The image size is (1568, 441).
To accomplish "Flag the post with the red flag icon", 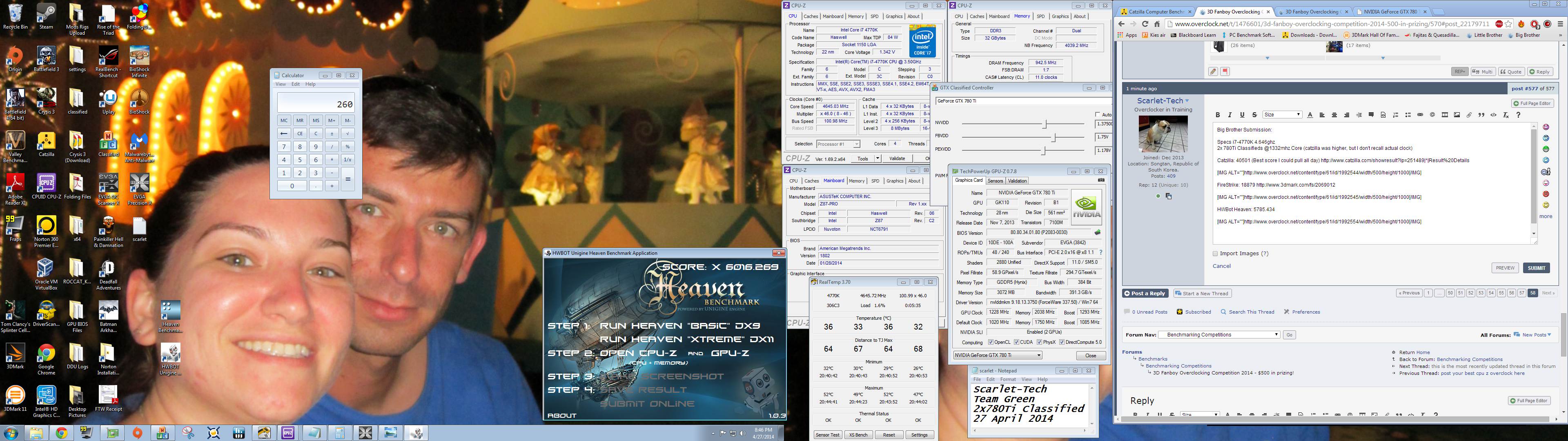I will coord(1225,72).
